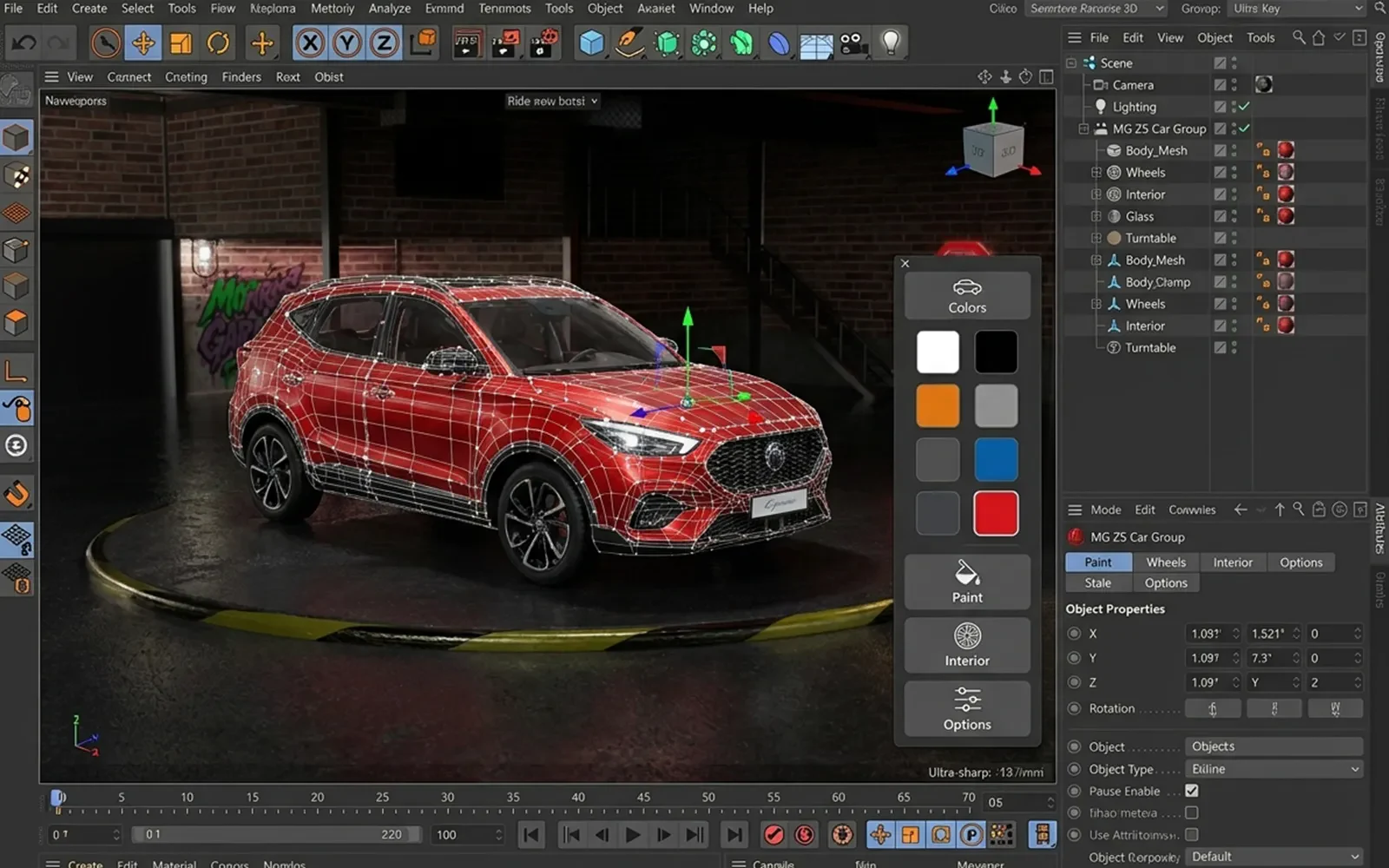
Task: Click the Undo arrow icon
Action: [23, 42]
